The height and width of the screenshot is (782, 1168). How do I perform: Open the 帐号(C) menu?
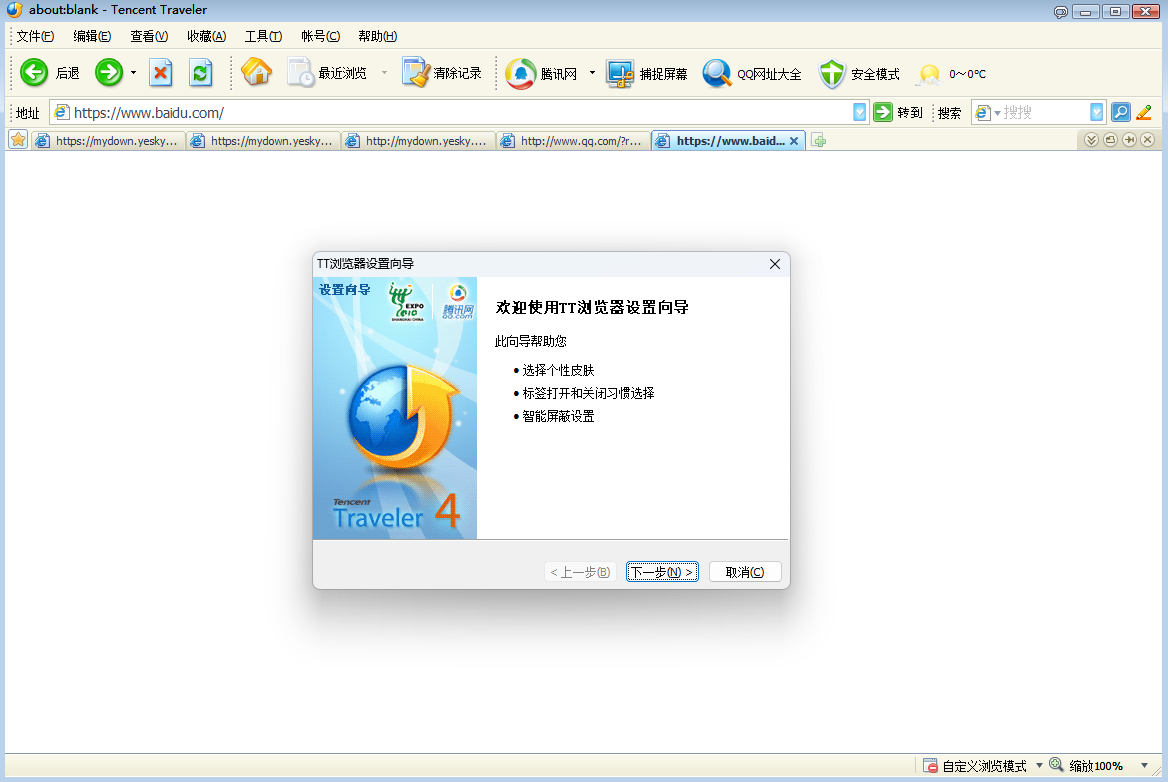(x=320, y=36)
